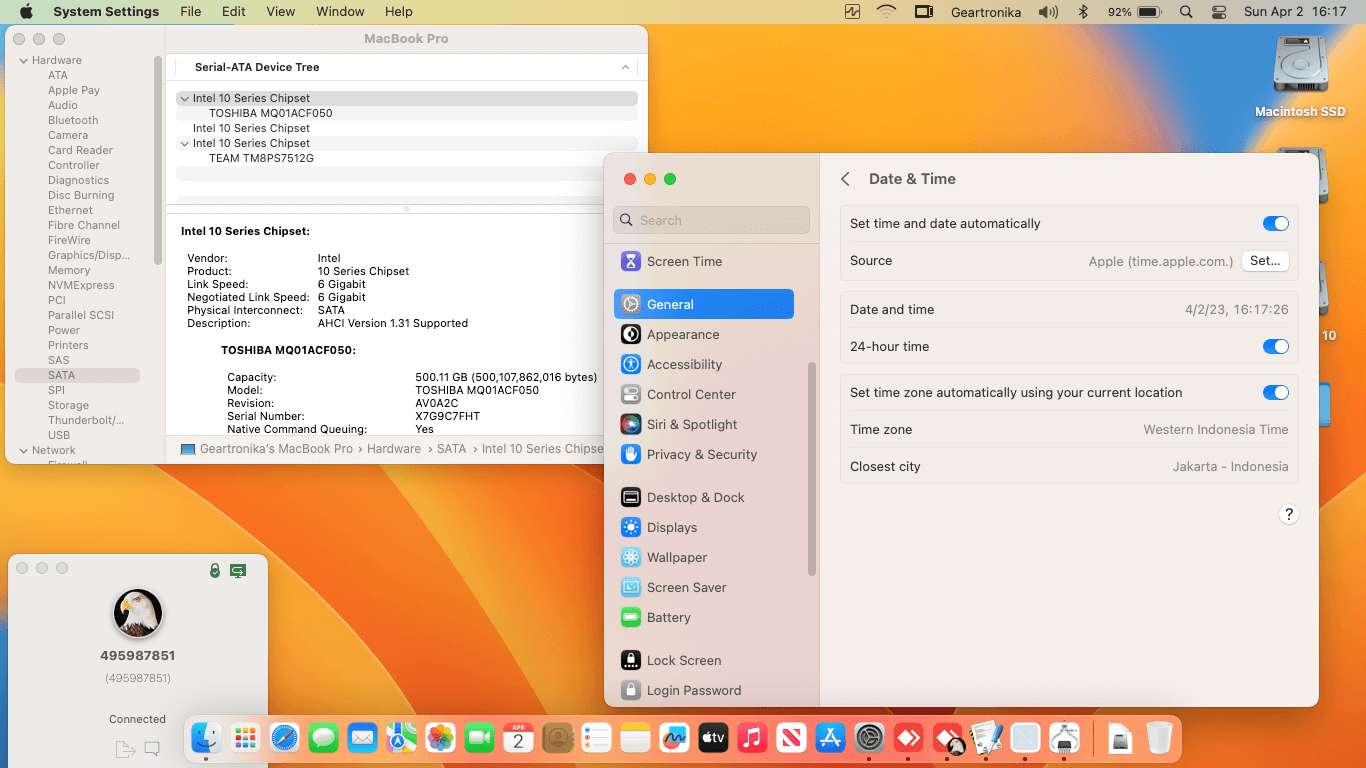
Task: Launch Launchpad from the Dock
Action: pos(245,739)
